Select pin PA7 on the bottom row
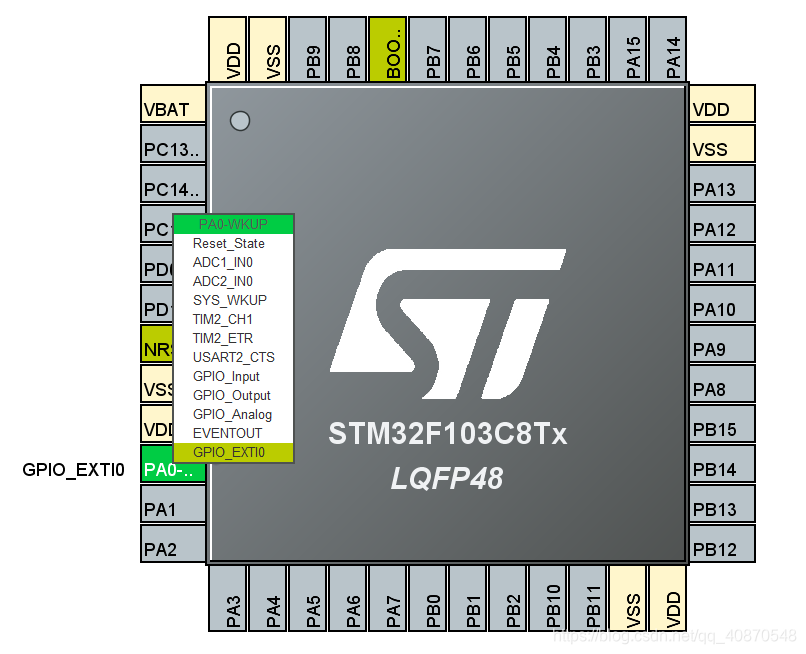806x654 pixels. (x=389, y=603)
